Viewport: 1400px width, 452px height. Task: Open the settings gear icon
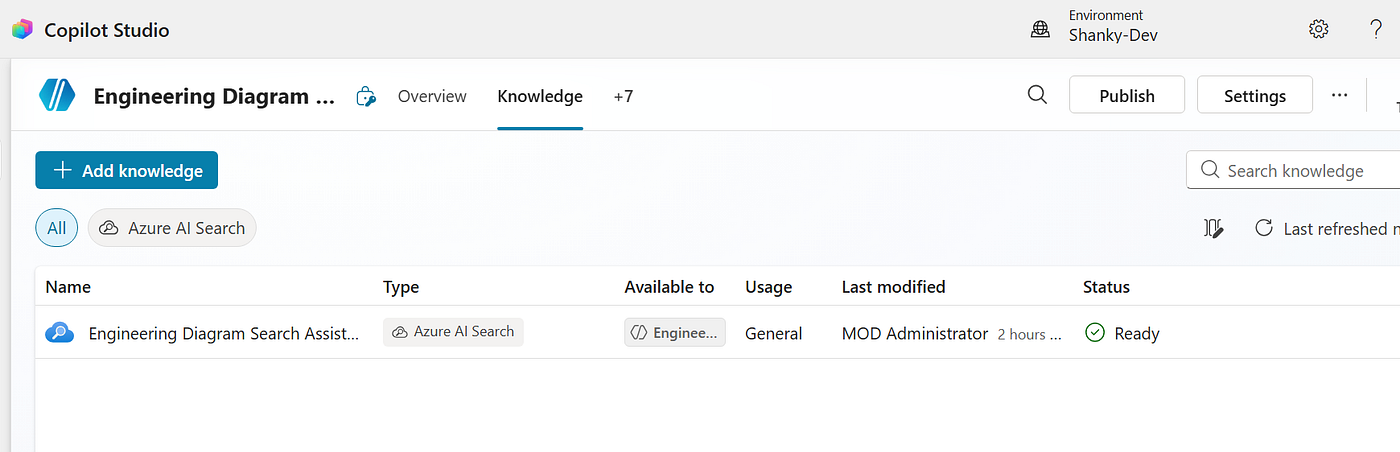coord(1319,29)
